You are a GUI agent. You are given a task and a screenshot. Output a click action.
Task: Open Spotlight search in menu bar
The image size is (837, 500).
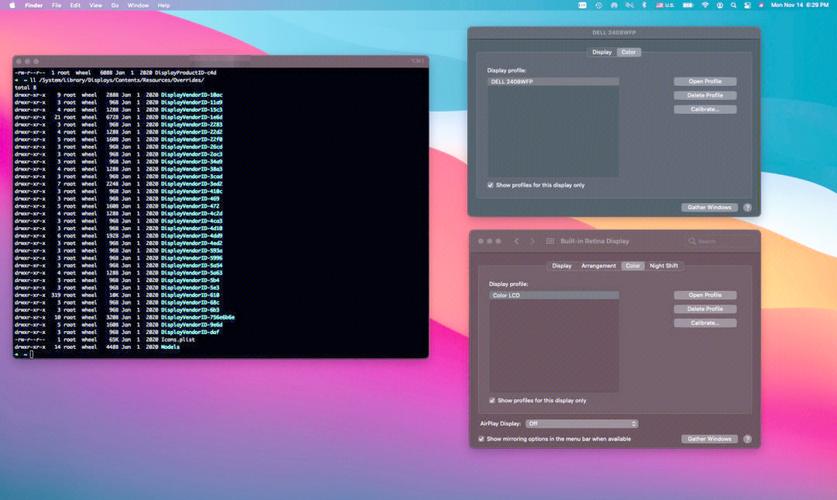[x=733, y=5]
